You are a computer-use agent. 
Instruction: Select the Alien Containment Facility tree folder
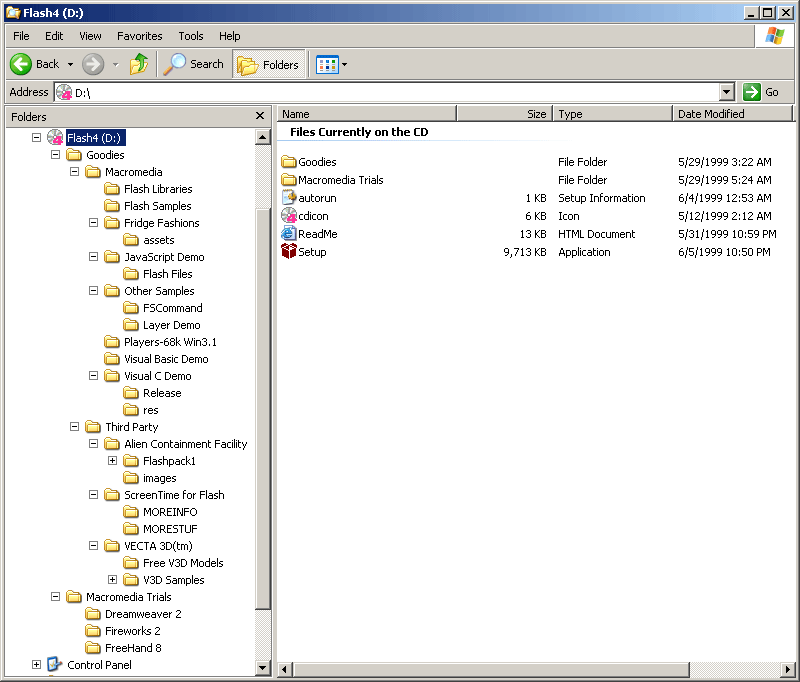[176, 444]
